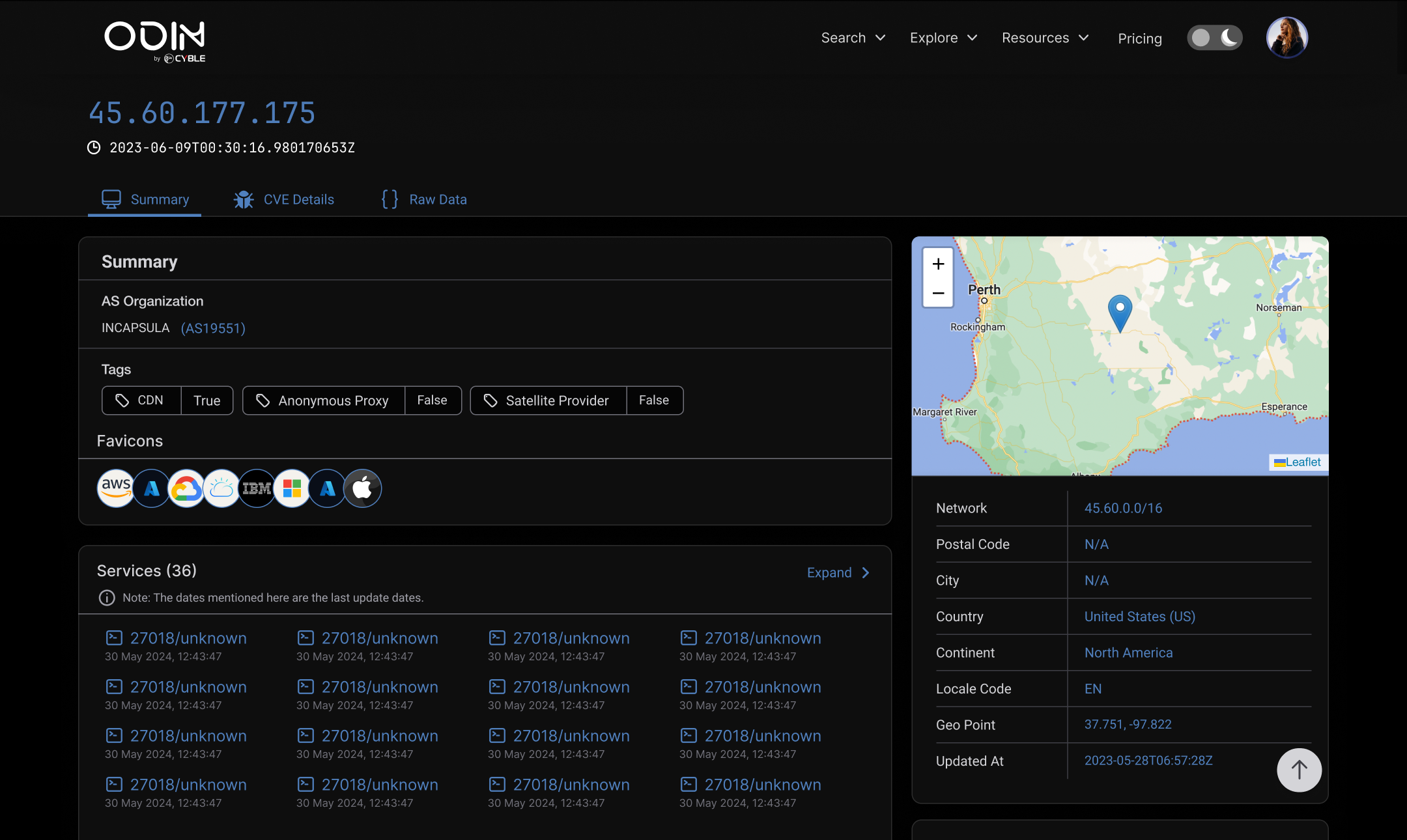Open network 45.60.0.0/16 link

coord(1123,508)
